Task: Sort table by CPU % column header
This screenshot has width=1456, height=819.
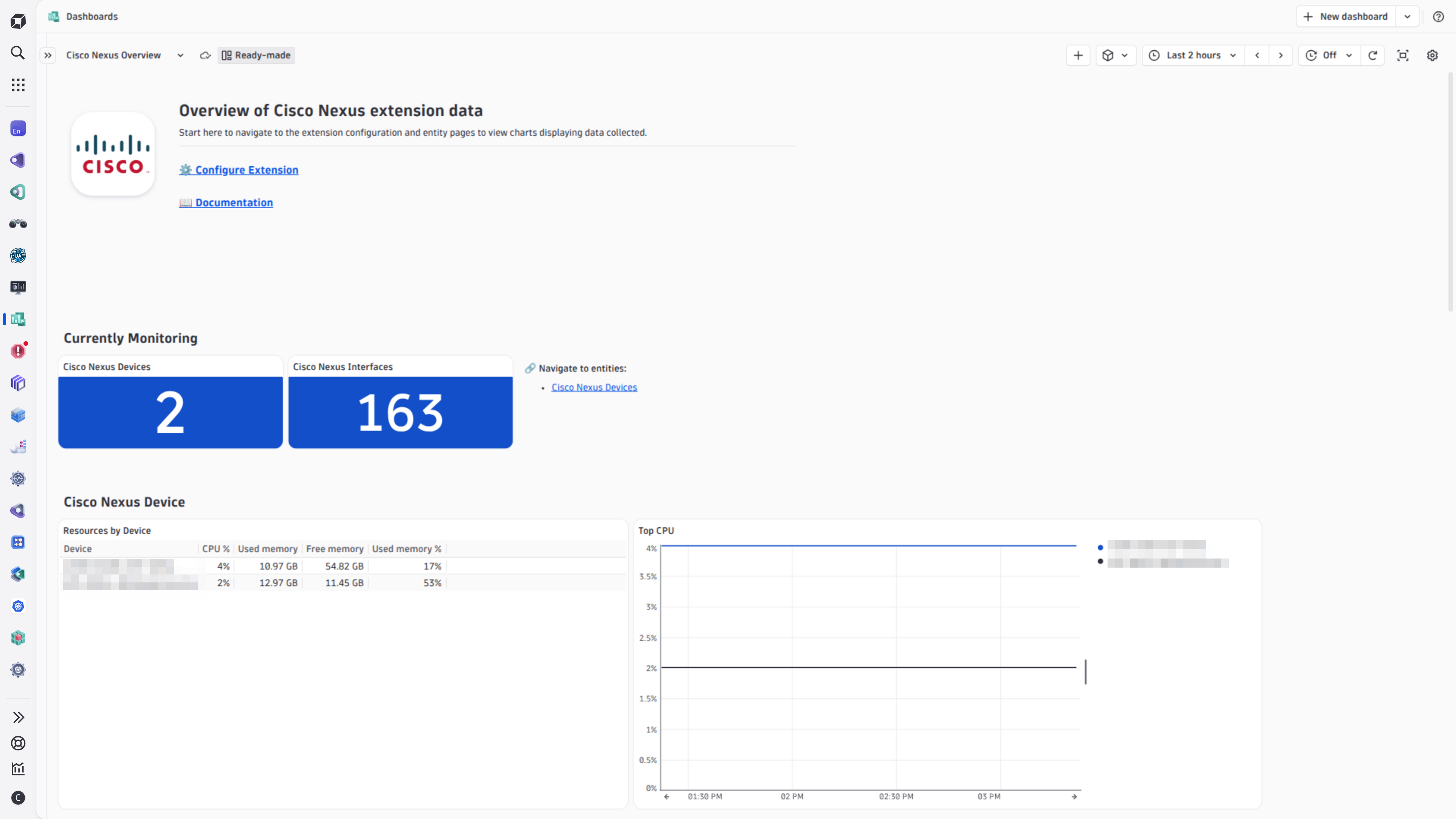Action: (x=216, y=549)
